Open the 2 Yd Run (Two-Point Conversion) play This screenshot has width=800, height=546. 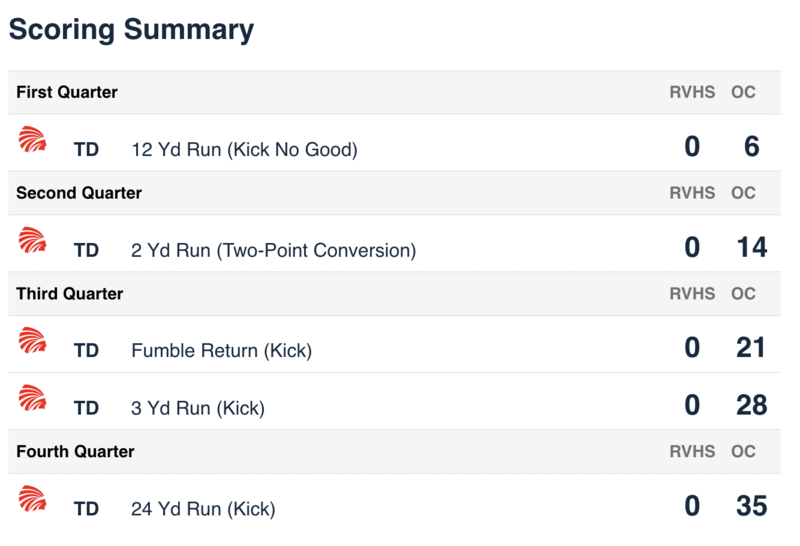point(273,250)
